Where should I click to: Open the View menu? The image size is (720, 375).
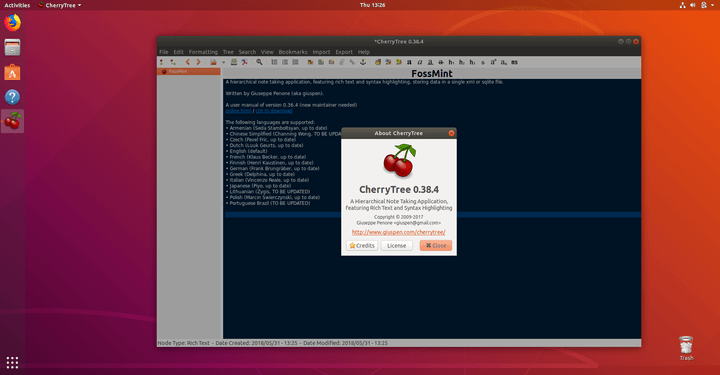pyautogui.click(x=267, y=52)
